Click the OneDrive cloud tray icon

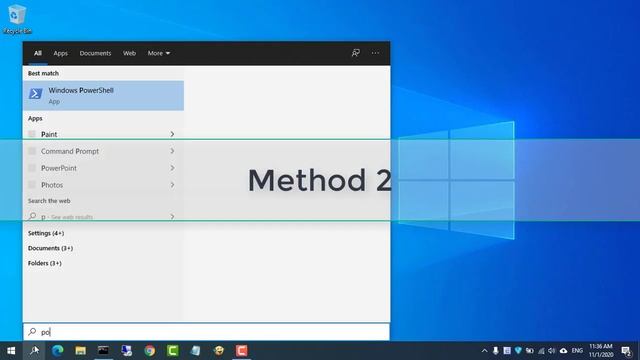[x=563, y=351]
